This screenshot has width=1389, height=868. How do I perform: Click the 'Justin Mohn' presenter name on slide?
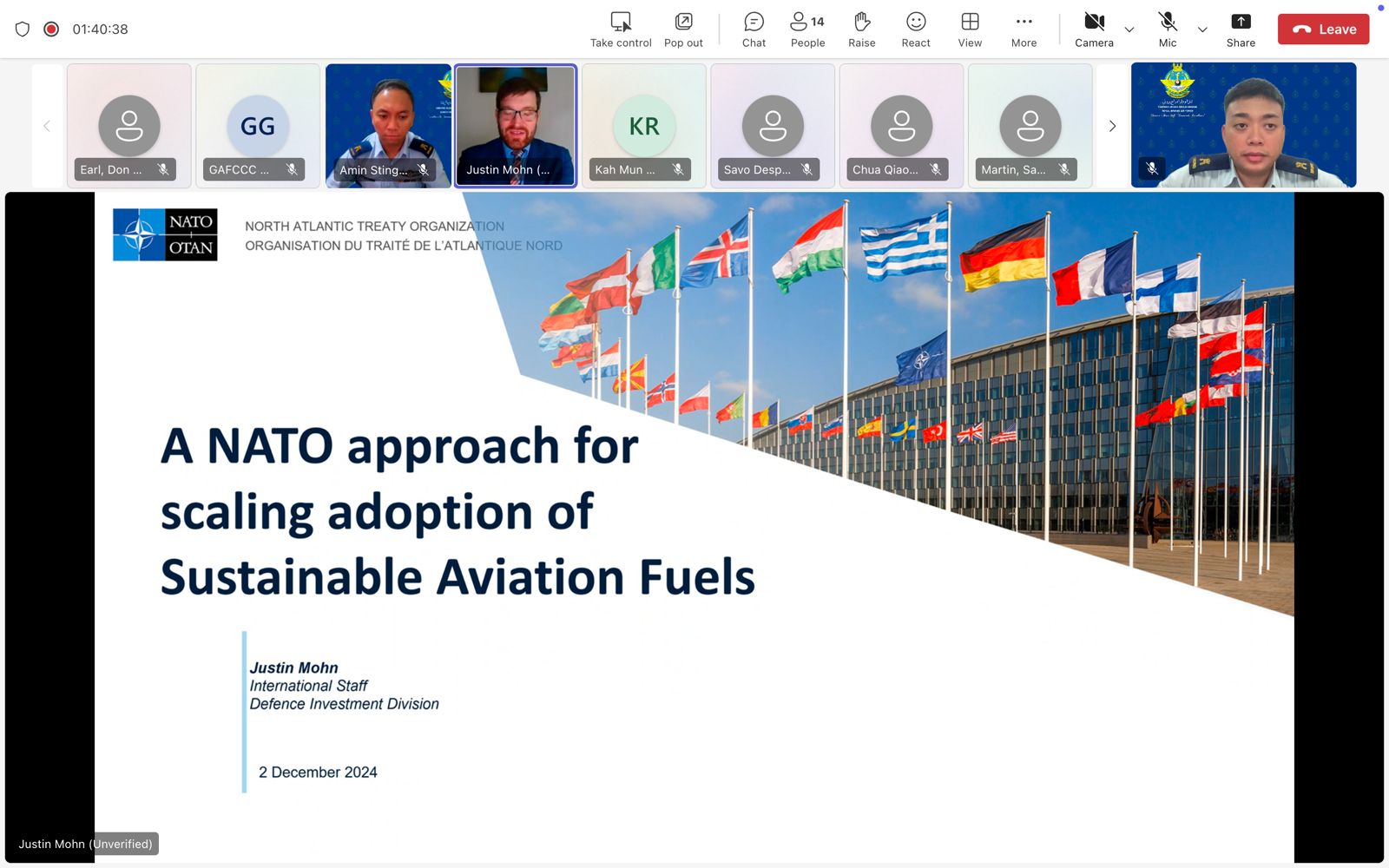tap(293, 667)
